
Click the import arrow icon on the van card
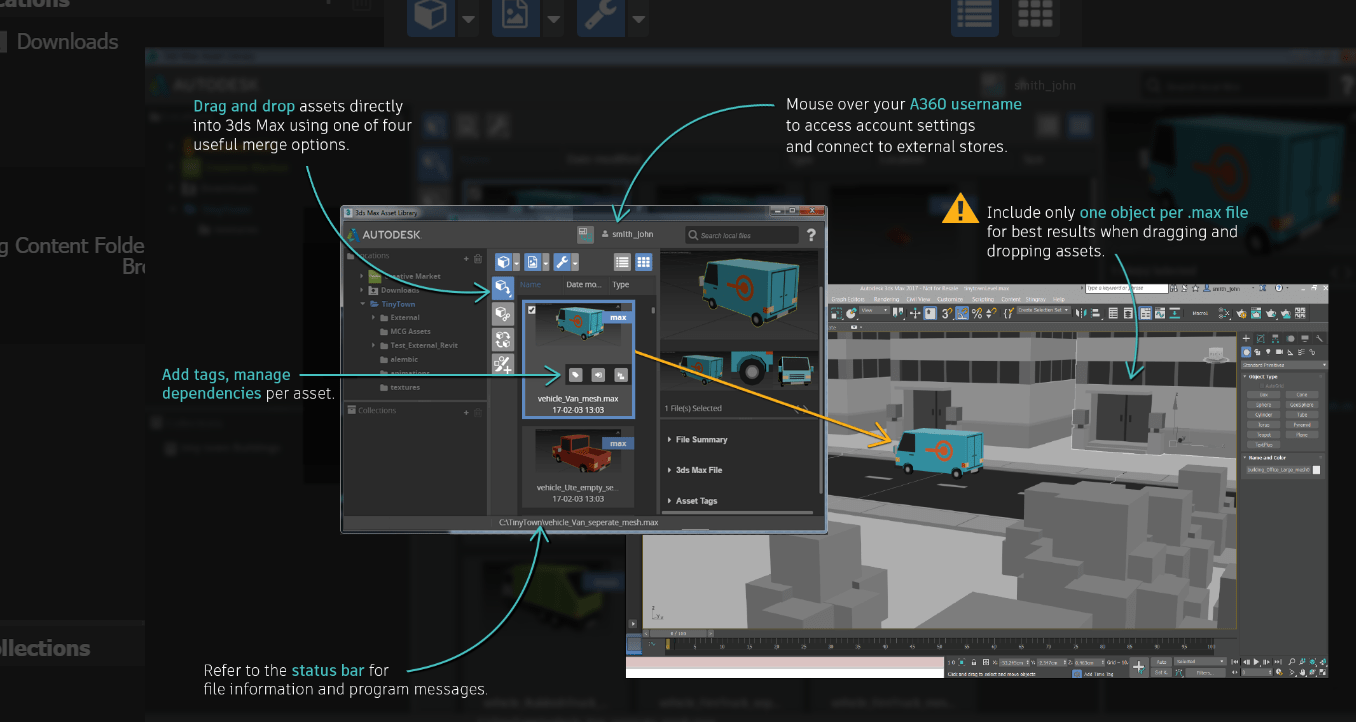[598, 374]
